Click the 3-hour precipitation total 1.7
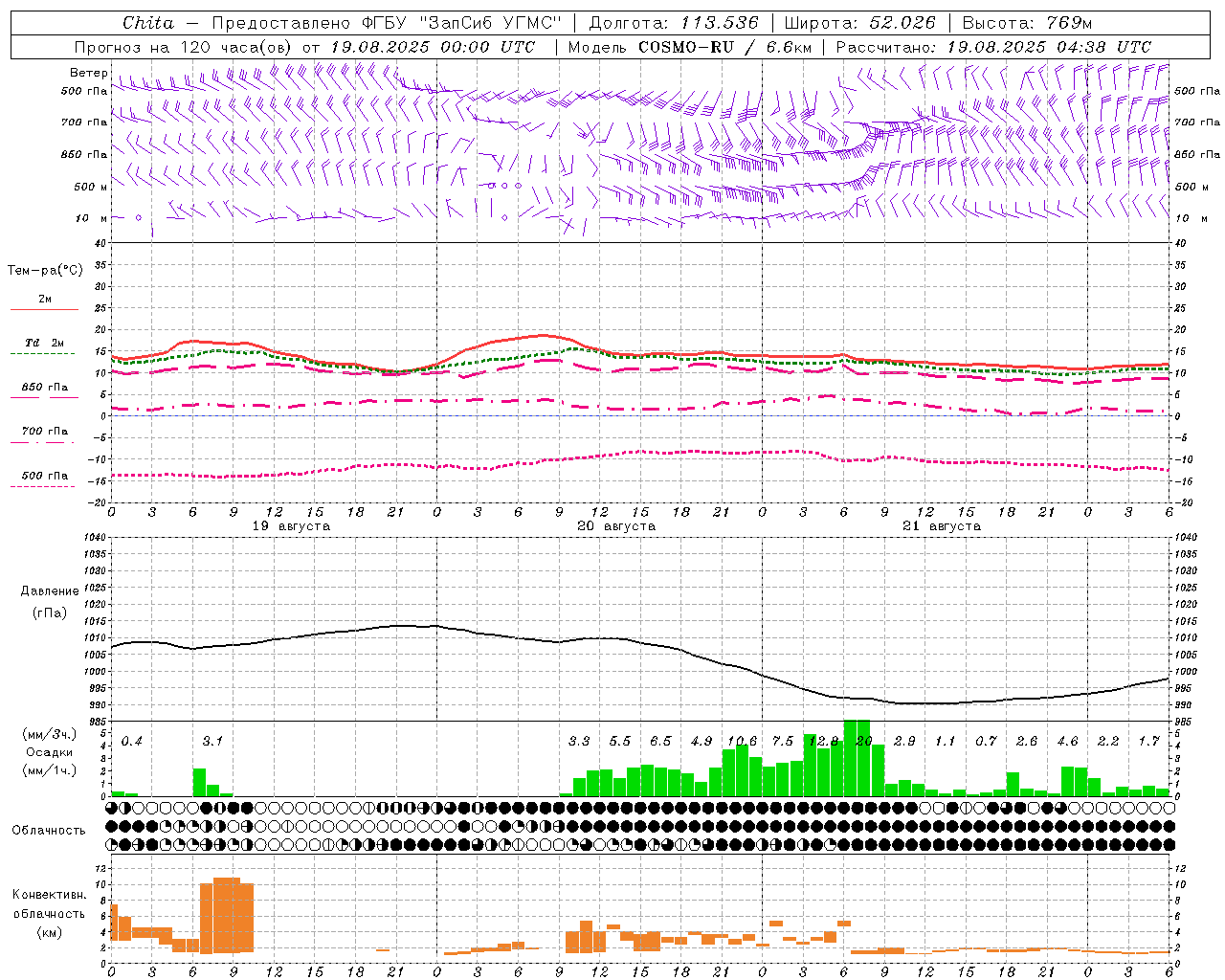Image resolution: width=1225 pixels, height=980 pixels. (x=1148, y=742)
